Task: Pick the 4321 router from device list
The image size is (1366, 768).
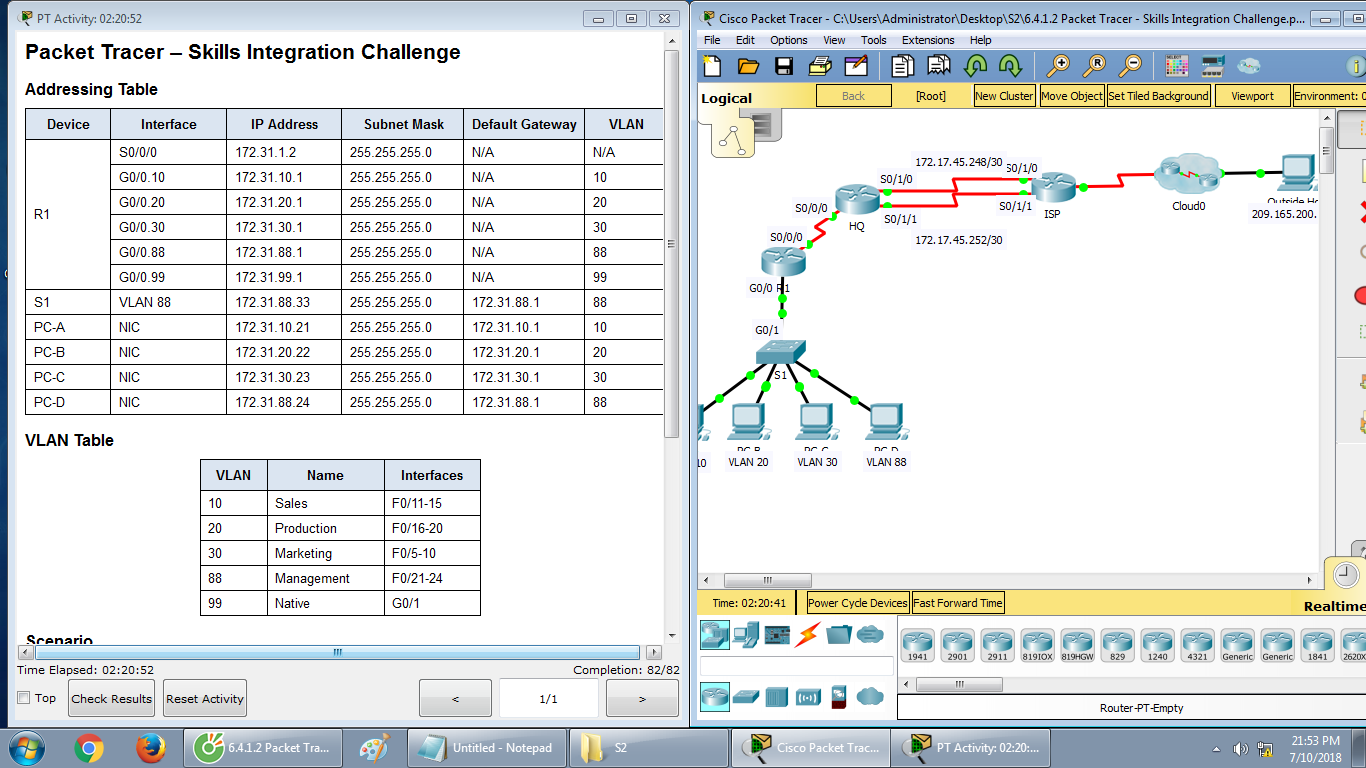Action: tap(1197, 646)
